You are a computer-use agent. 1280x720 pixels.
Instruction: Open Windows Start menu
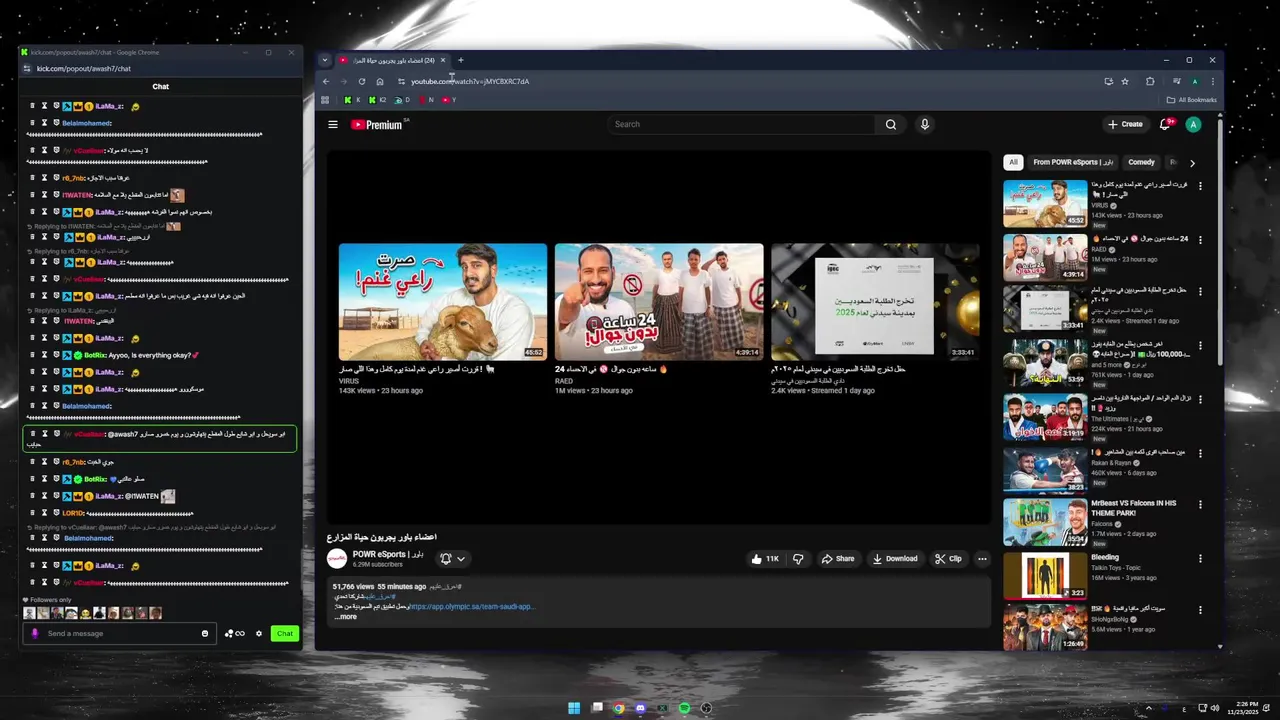(x=574, y=708)
